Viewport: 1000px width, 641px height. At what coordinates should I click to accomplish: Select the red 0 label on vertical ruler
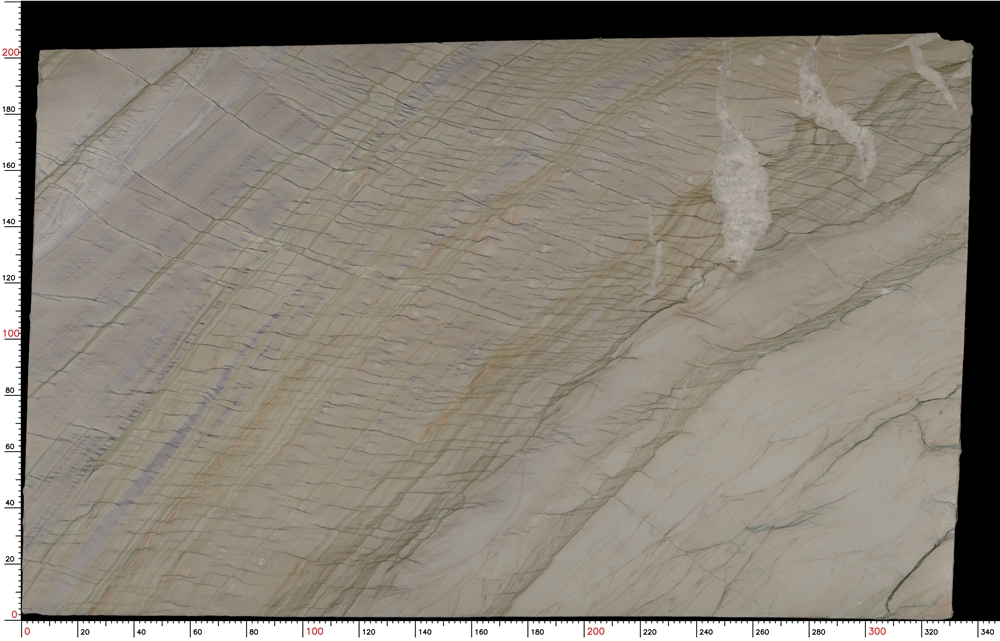16,615
